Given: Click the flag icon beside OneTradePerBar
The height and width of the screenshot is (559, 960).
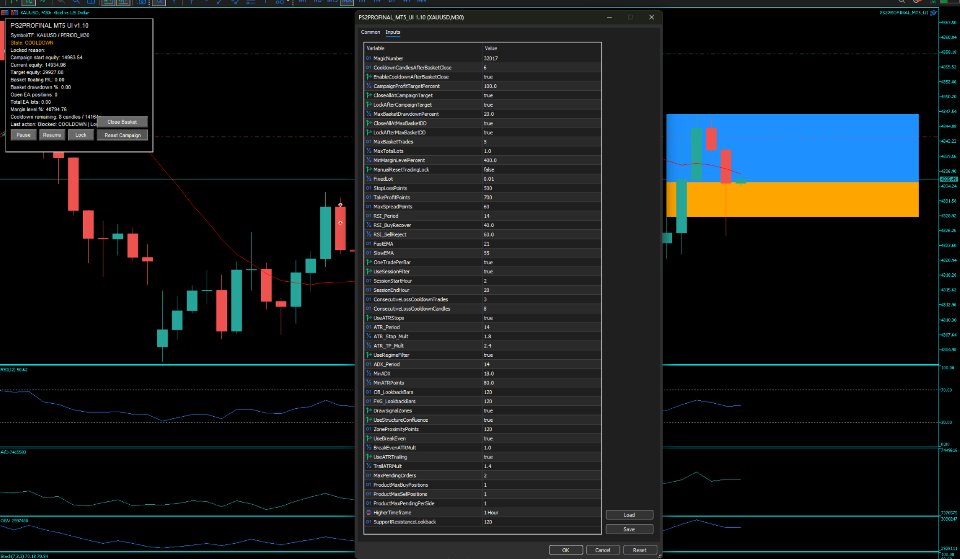Looking at the screenshot, I should click(369, 262).
